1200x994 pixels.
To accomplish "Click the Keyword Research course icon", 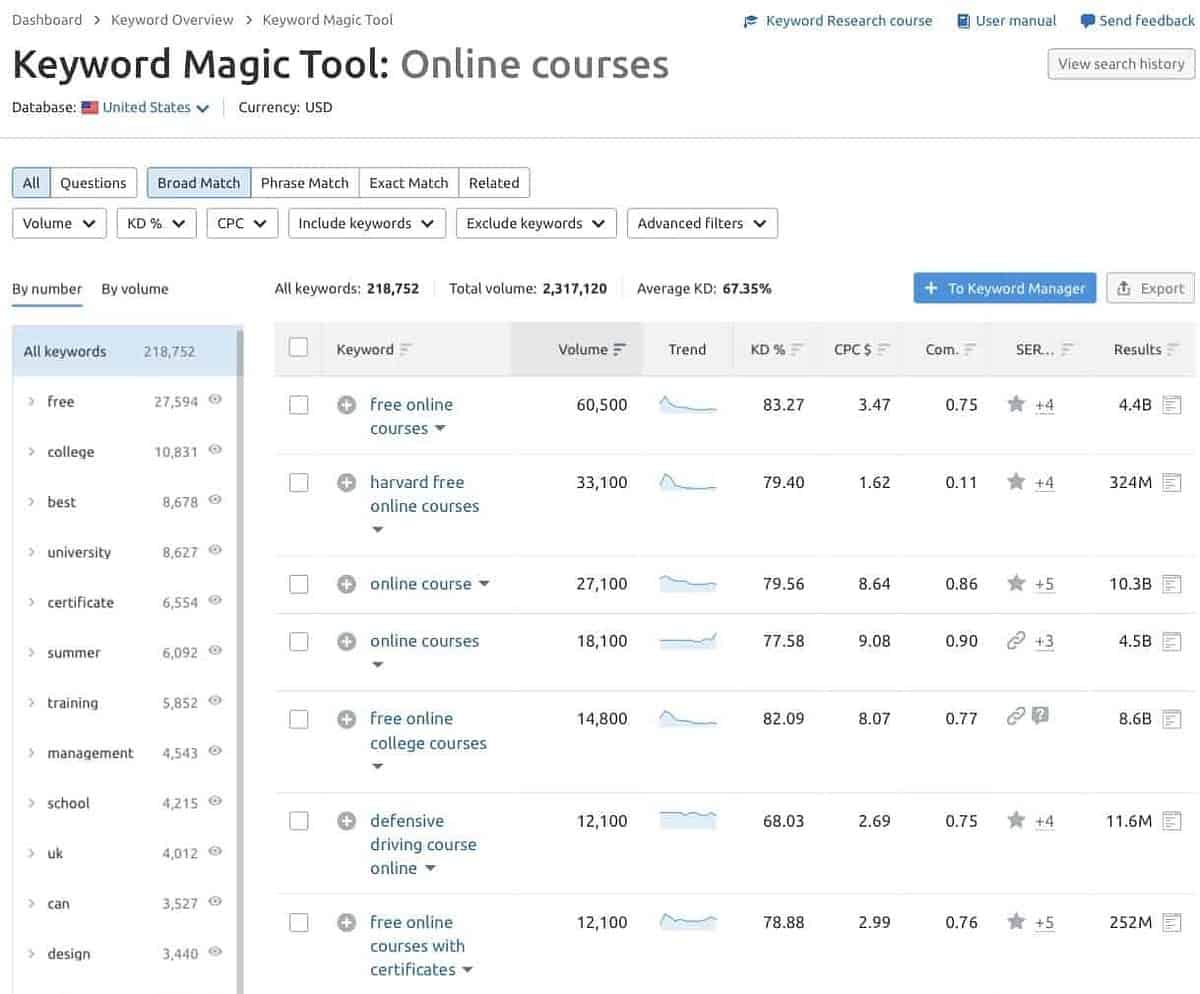I will [749, 20].
